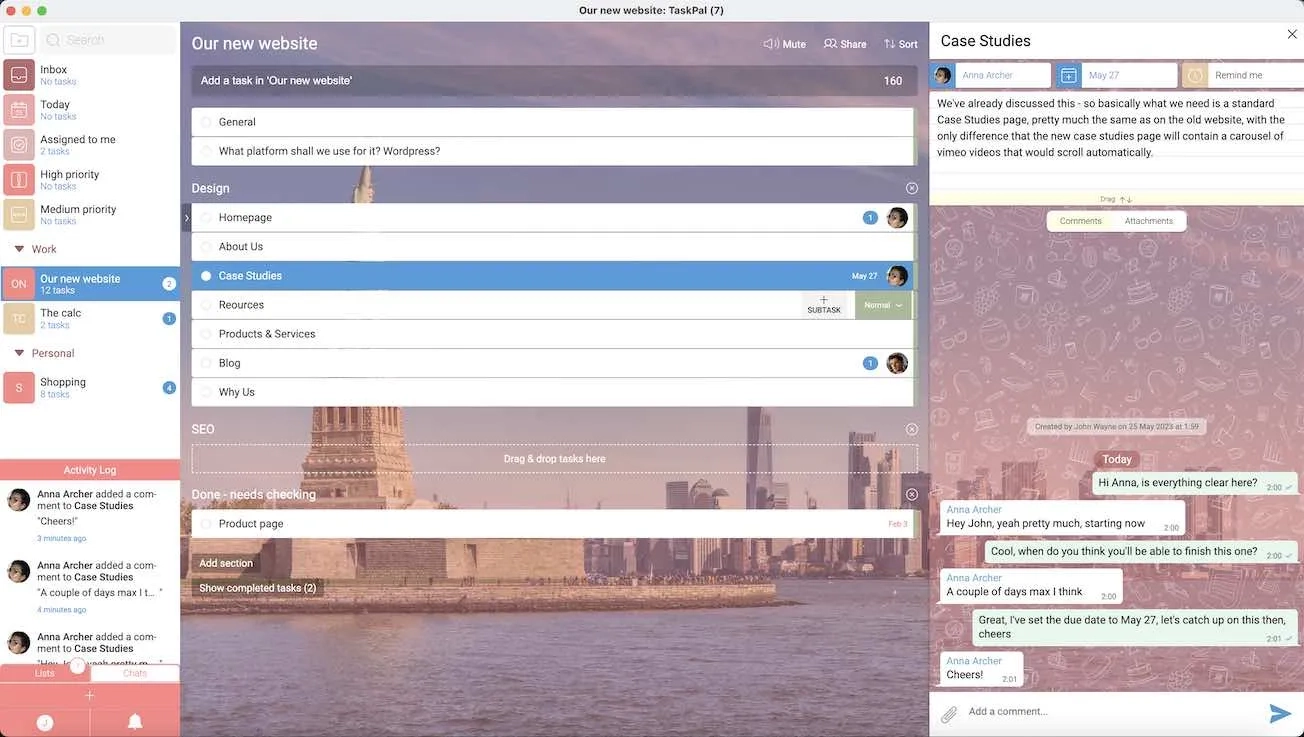
Task: Click Show completed tasks (2)
Action: (257, 588)
